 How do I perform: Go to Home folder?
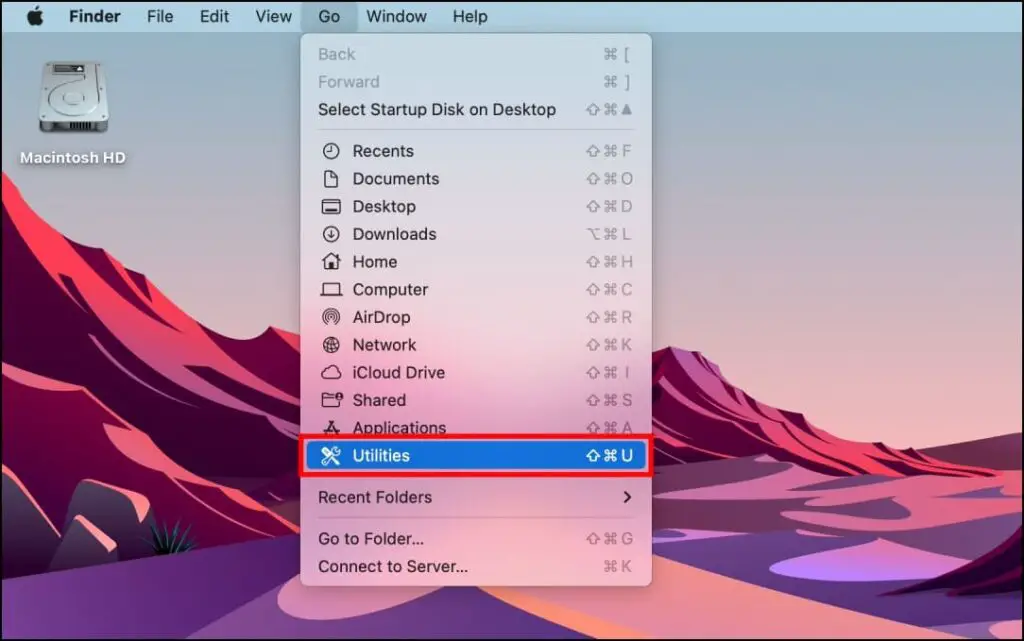click(475, 262)
